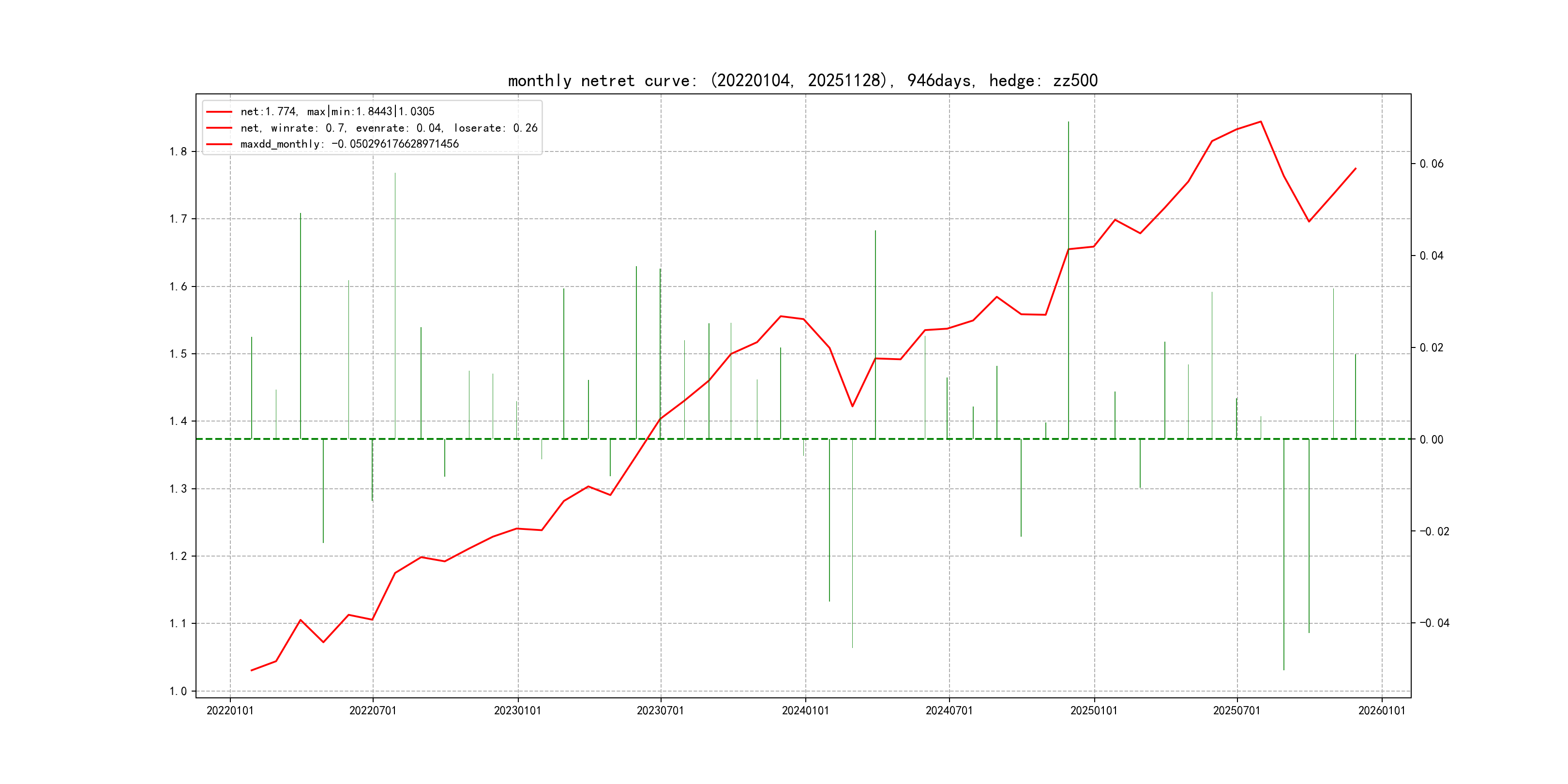Click the 20230101 x-axis date label

(x=517, y=711)
